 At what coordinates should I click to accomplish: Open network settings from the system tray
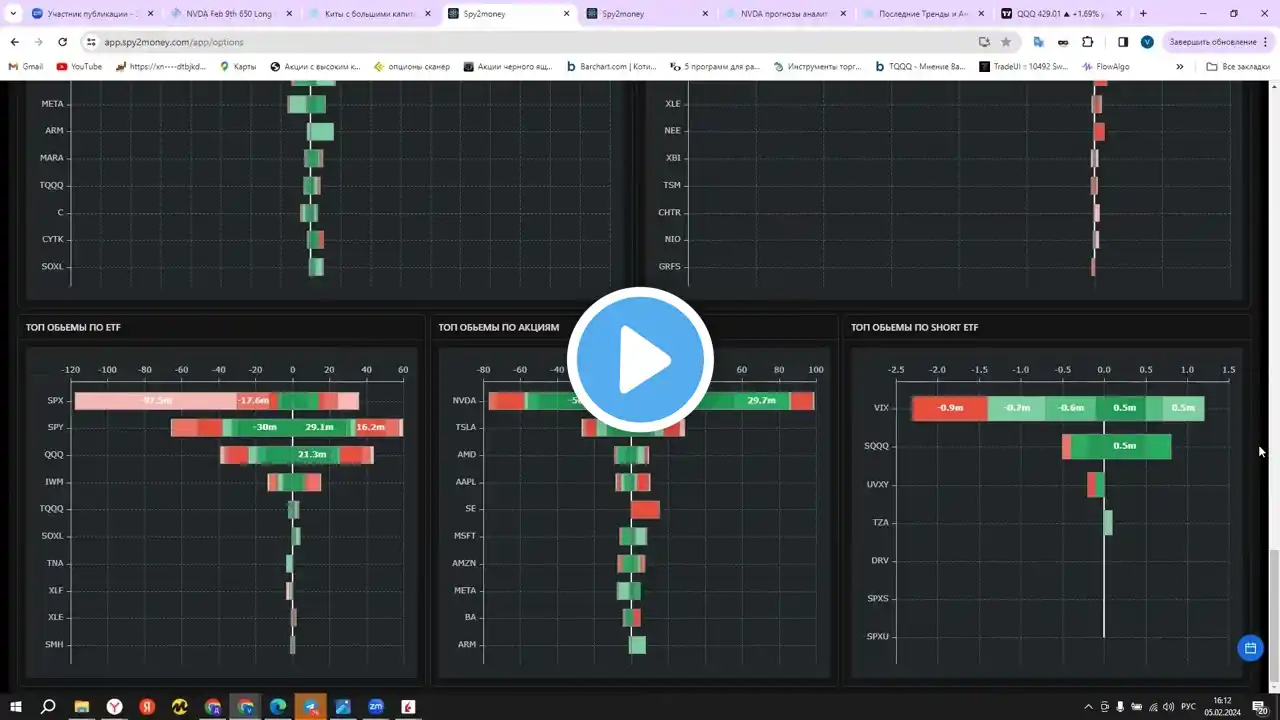pyautogui.click(x=1152, y=707)
